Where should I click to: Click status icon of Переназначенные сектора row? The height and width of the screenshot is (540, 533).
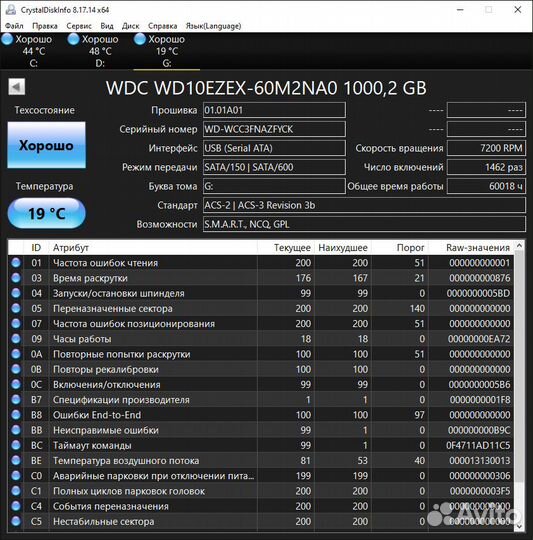pos(16,308)
